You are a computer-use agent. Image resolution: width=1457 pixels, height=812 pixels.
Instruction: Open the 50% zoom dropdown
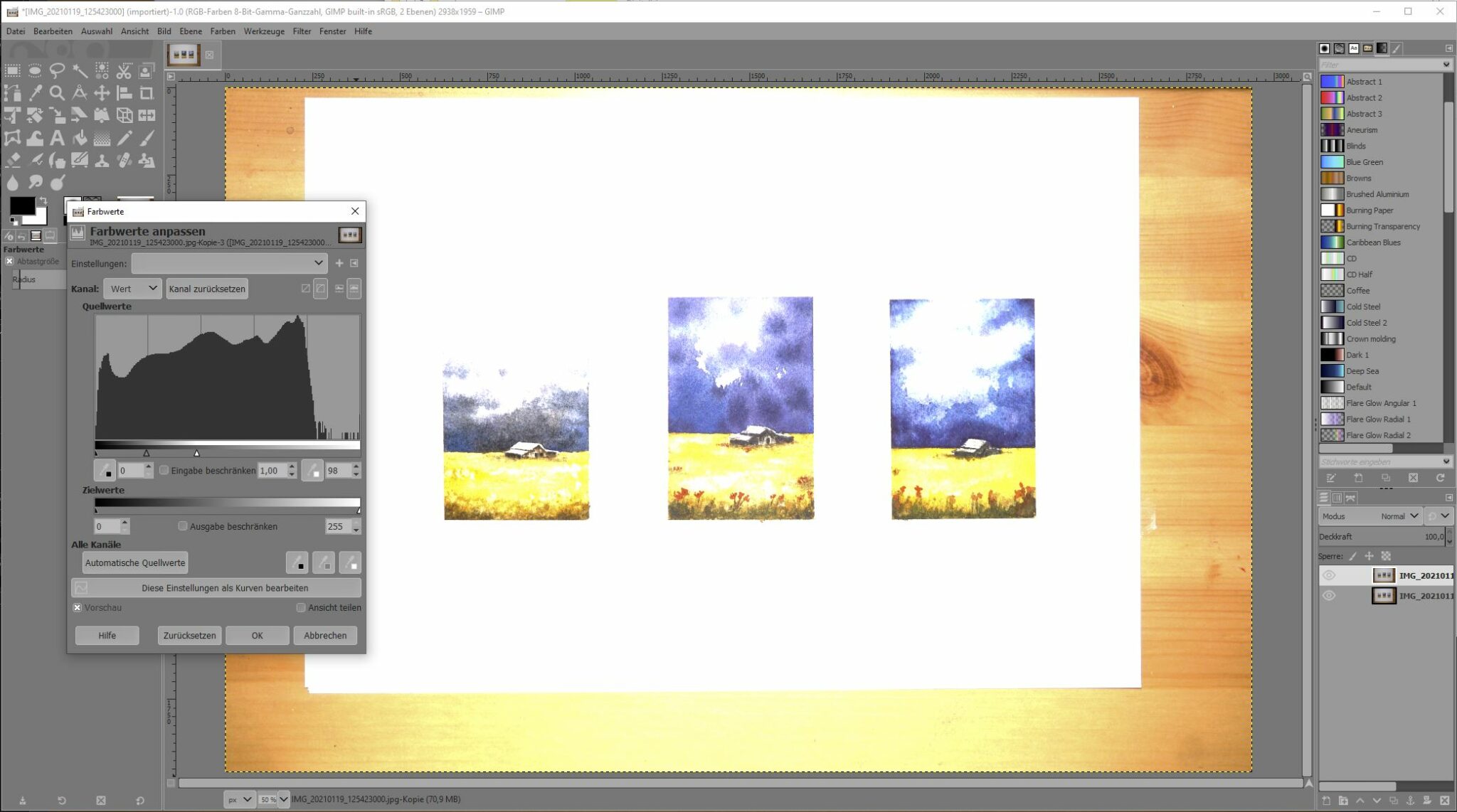283,799
